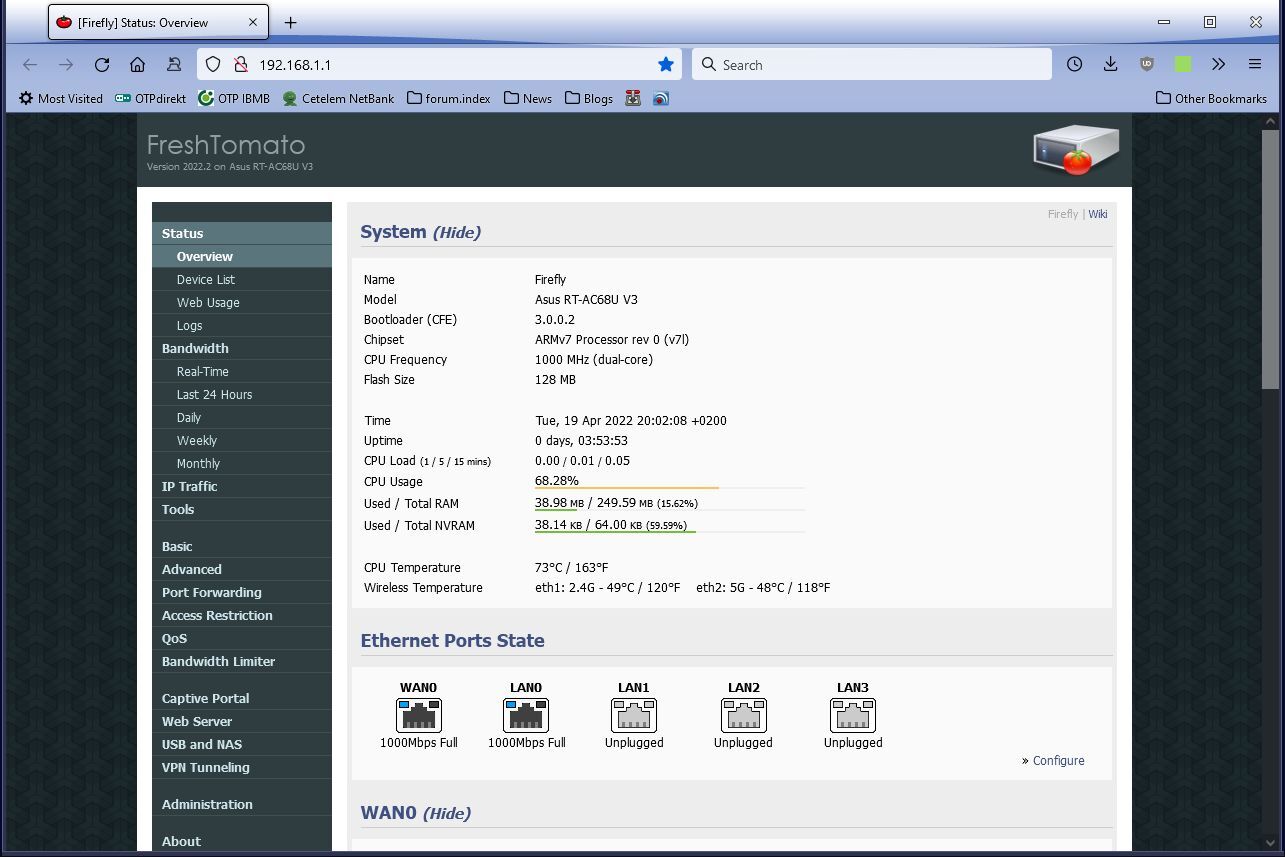
Task: Open Web Server section
Action: [242, 721]
